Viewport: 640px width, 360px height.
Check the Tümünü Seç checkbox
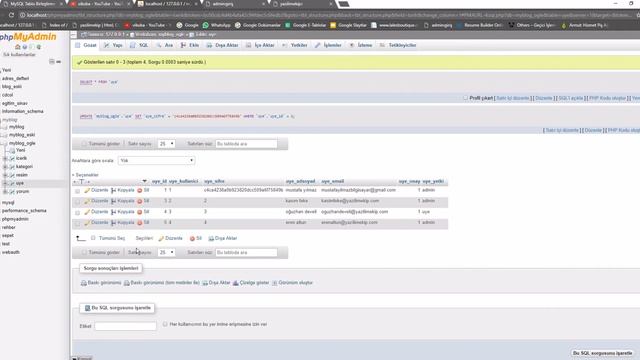(93, 238)
